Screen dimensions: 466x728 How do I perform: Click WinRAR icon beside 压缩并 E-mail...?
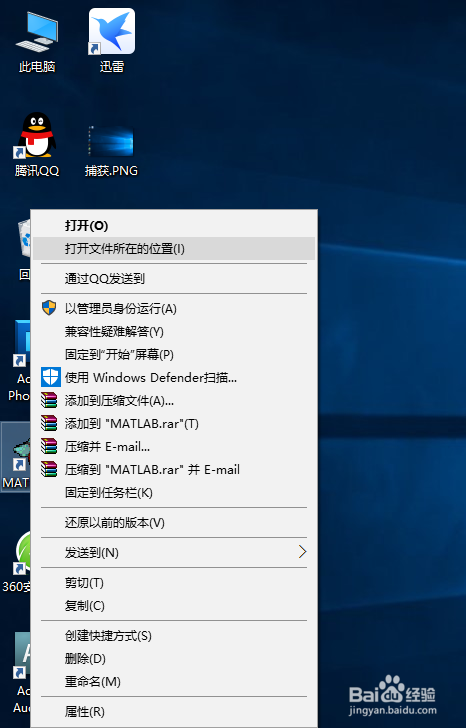pyautogui.click(x=49, y=446)
